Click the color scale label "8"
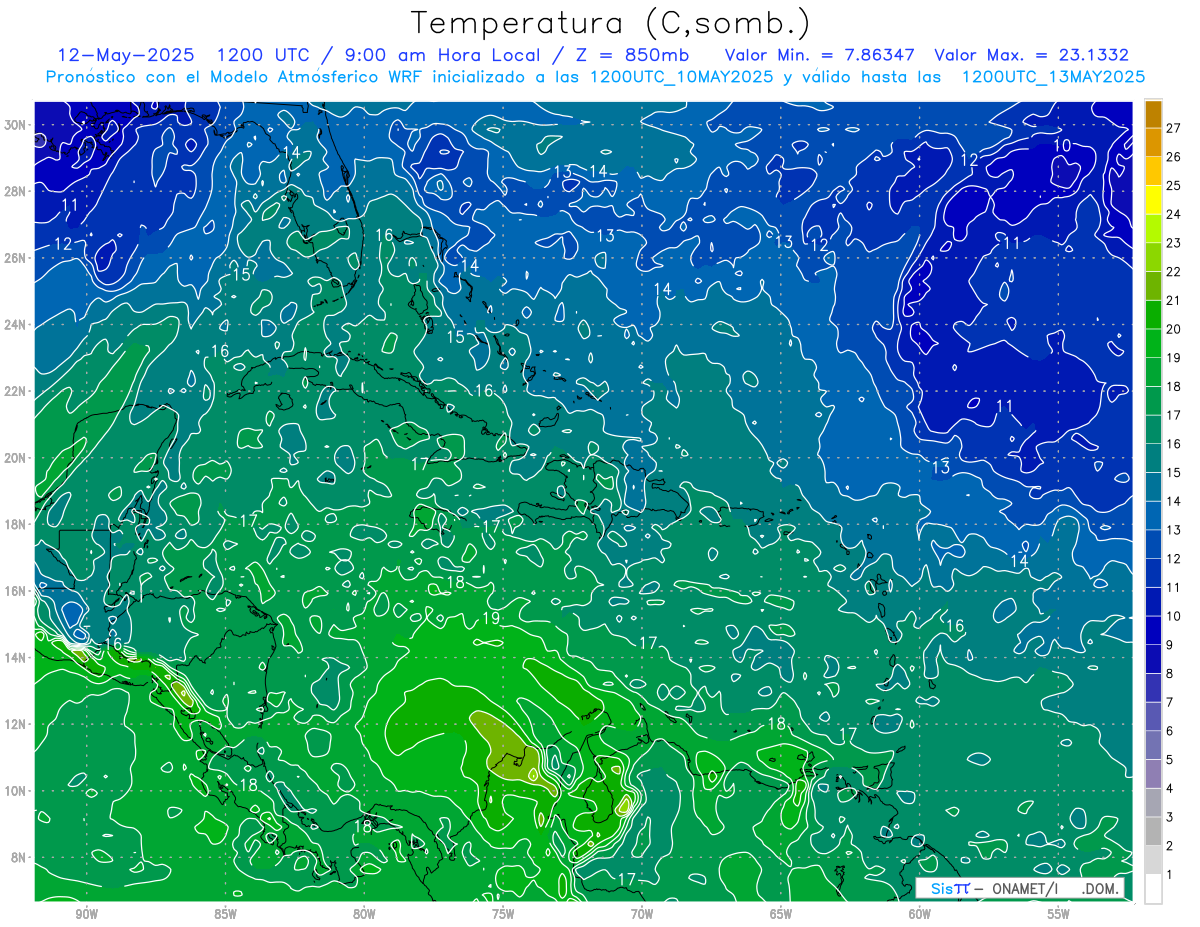The image size is (1200, 927). [1170, 674]
